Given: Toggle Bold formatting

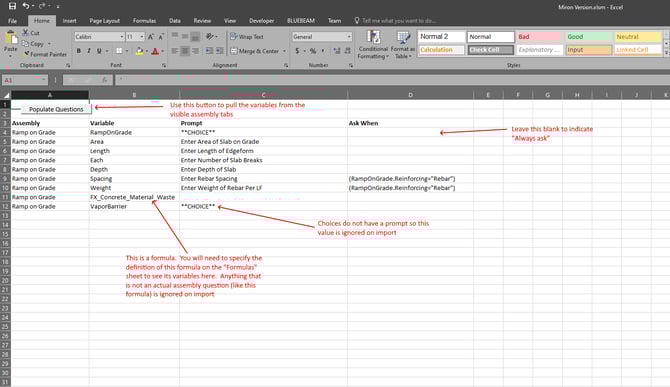Looking at the screenshot, I should pos(79,51).
